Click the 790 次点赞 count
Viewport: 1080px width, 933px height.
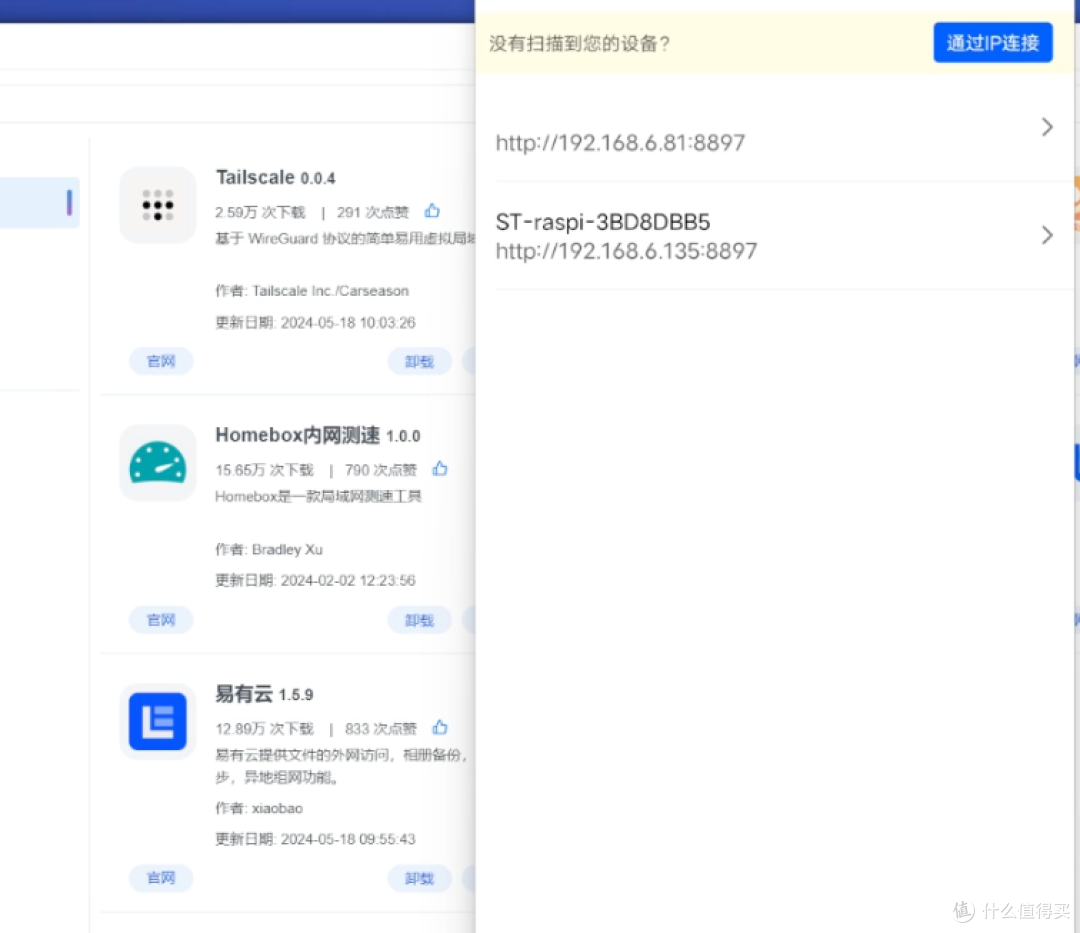(x=380, y=470)
